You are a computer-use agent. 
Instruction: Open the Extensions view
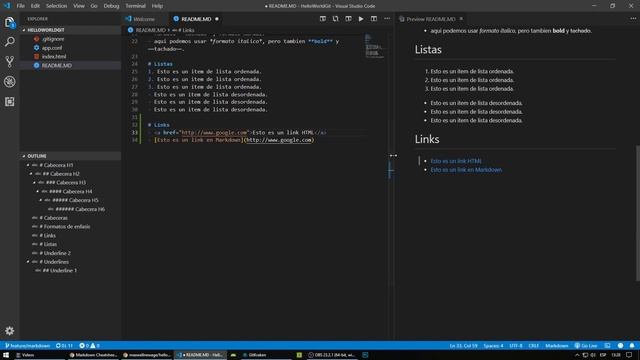coord(9,101)
